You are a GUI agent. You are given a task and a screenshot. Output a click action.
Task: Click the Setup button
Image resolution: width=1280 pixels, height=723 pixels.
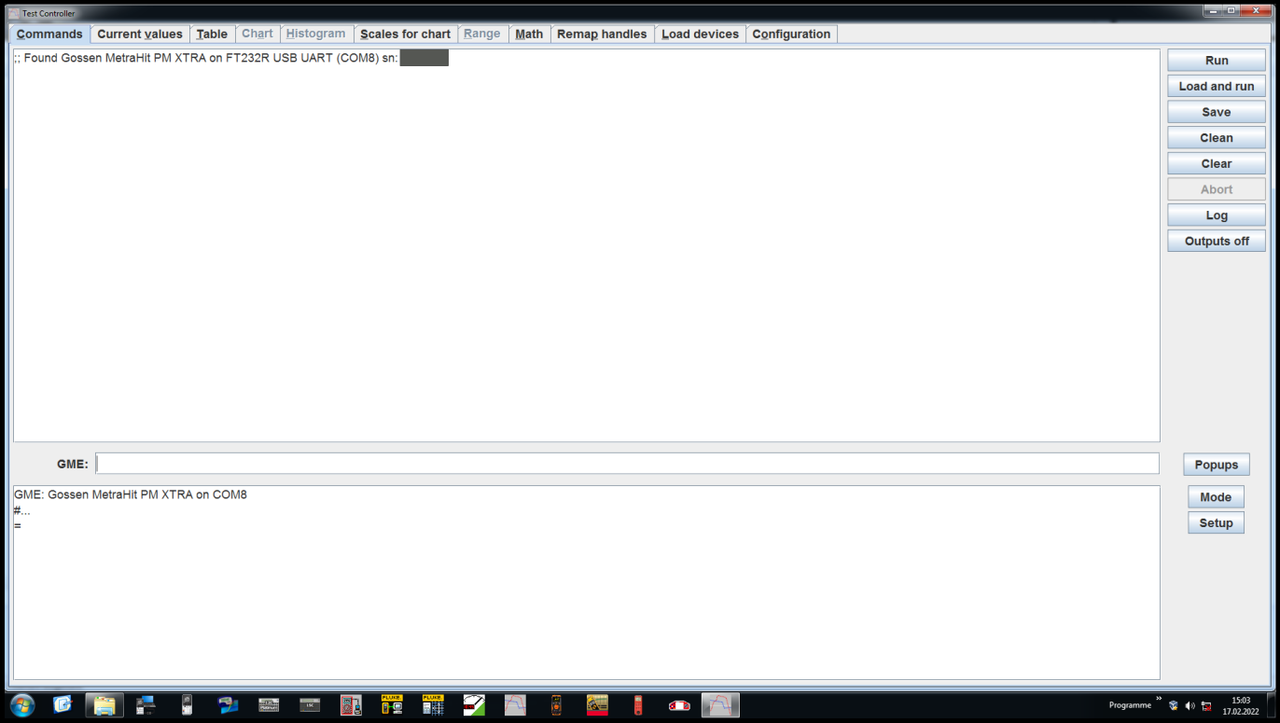point(1216,523)
